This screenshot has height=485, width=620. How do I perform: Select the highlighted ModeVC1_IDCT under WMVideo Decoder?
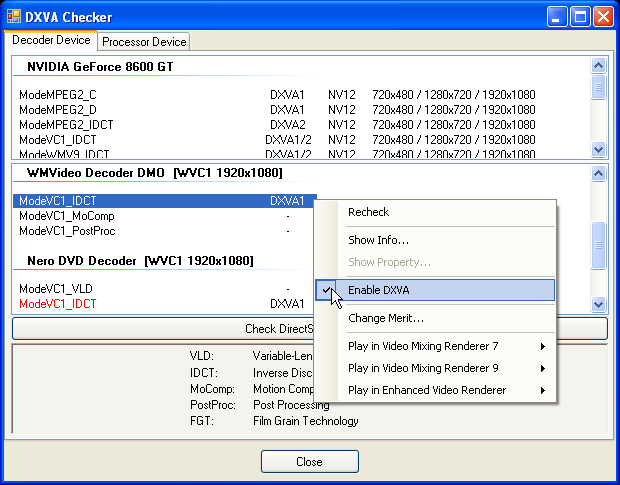tap(165, 201)
